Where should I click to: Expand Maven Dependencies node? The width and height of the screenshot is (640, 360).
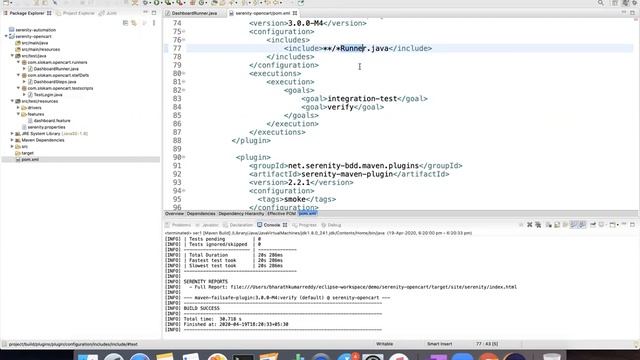click(x=12, y=140)
